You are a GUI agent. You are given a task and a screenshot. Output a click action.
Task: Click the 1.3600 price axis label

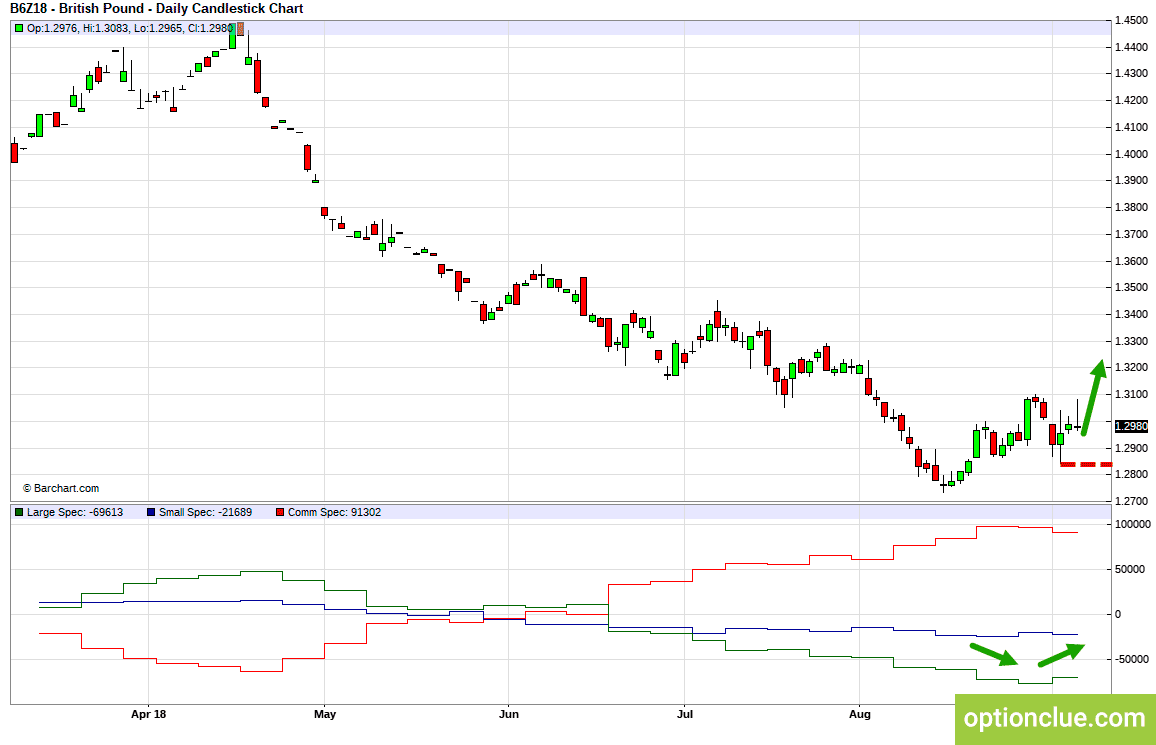point(1132,261)
